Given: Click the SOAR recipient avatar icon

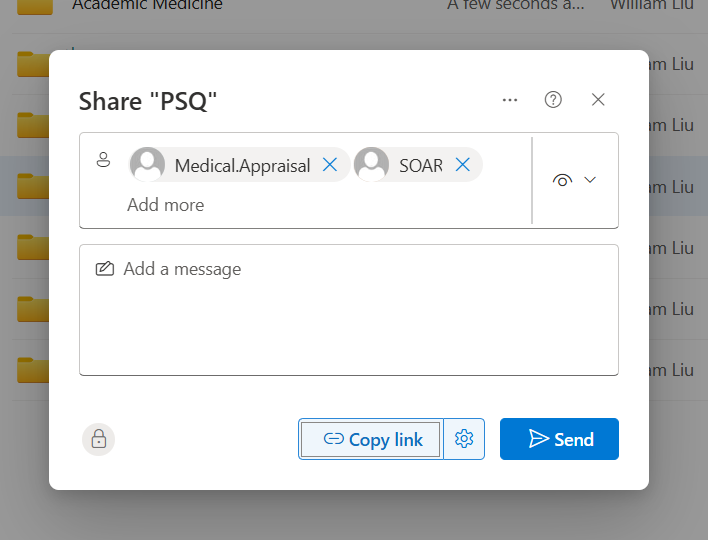Looking at the screenshot, I should (x=372, y=165).
